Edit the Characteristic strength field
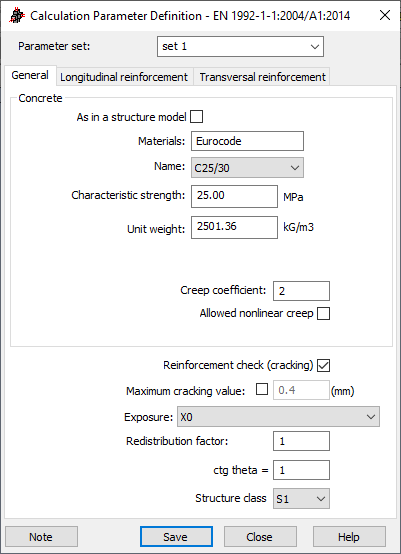 pyautogui.click(x=234, y=196)
